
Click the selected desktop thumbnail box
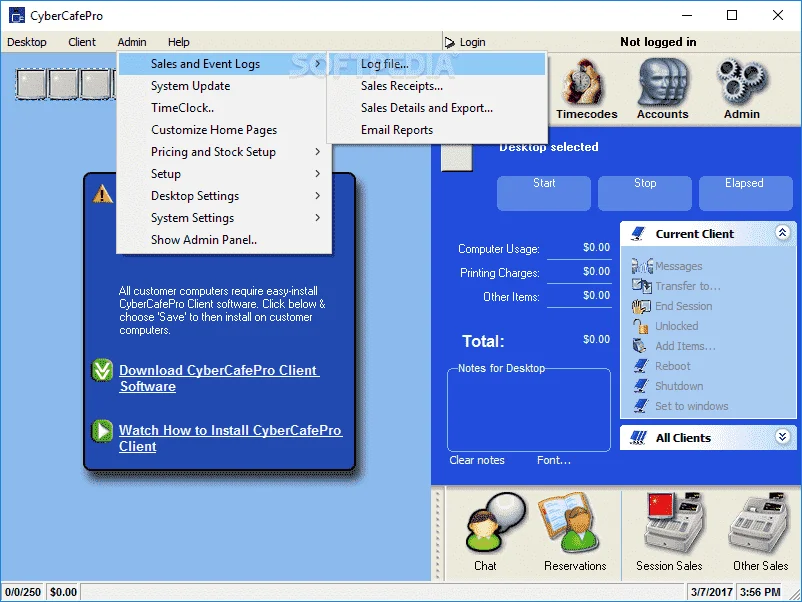(x=457, y=157)
